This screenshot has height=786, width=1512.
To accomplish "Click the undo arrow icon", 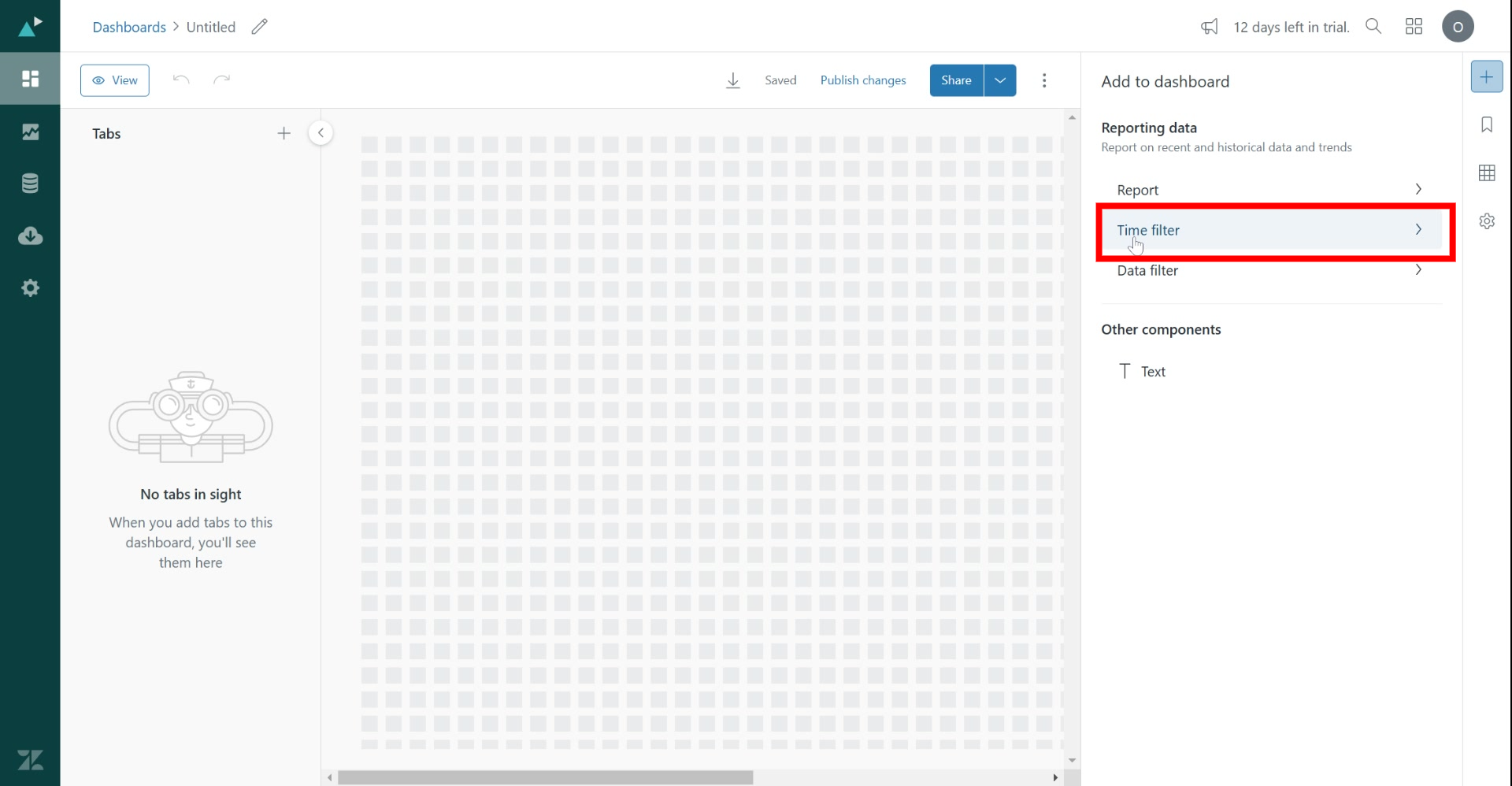I will click(x=181, y=80).
